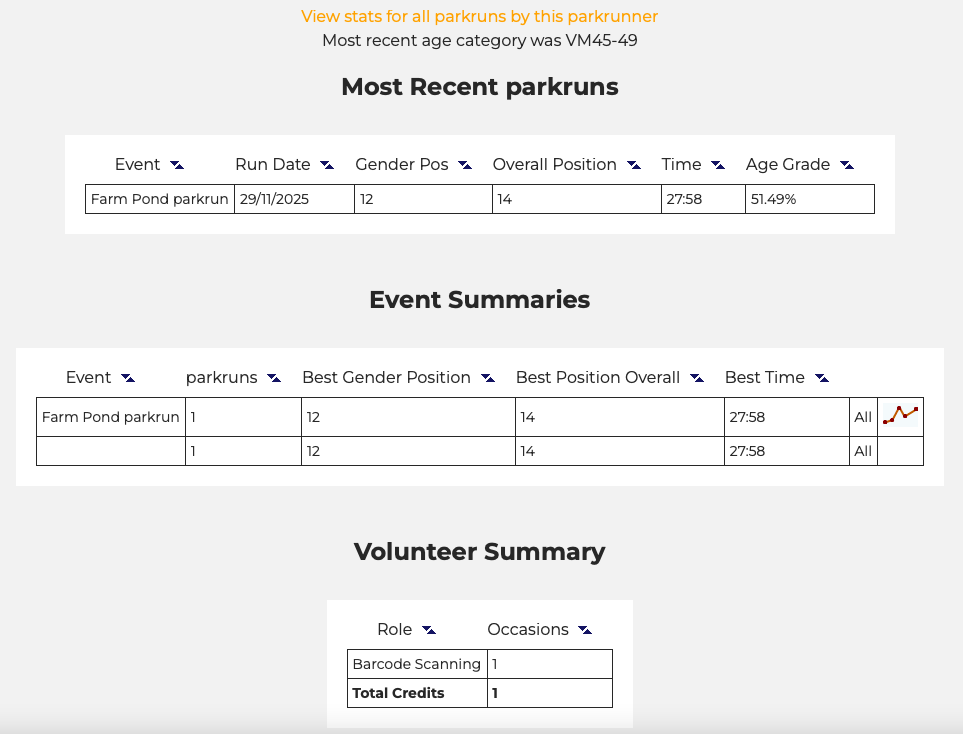Select Barcode Scanning role cell
The height and width of the screenshot is (734, 963).
tap(417, 664)
